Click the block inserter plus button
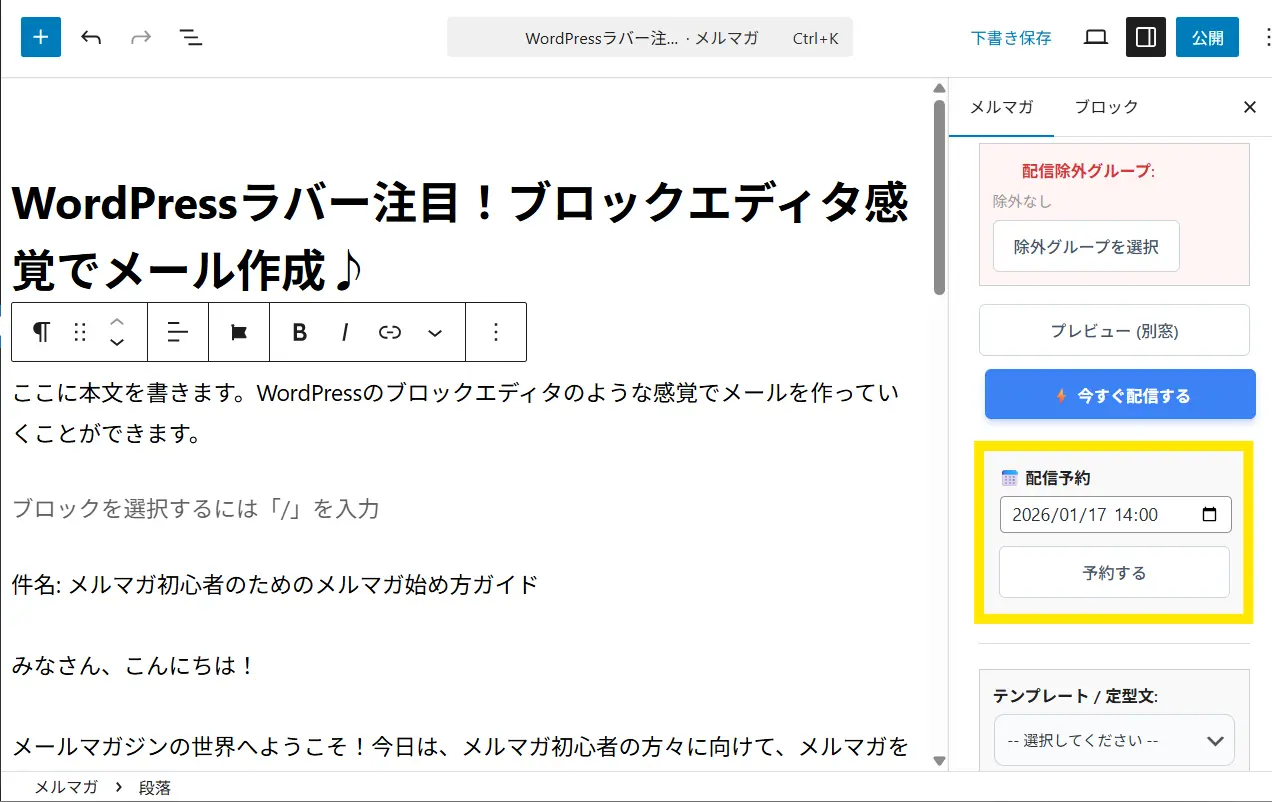 (x=41, y=37)
